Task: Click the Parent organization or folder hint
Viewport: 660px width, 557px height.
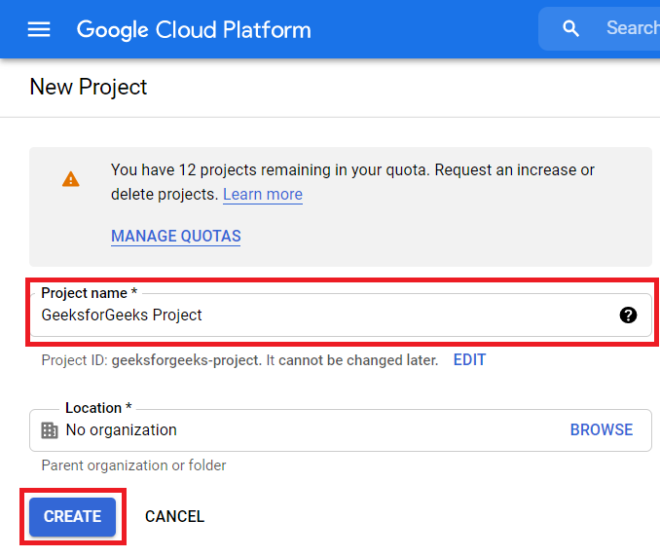Action: (x=134, y=465)
